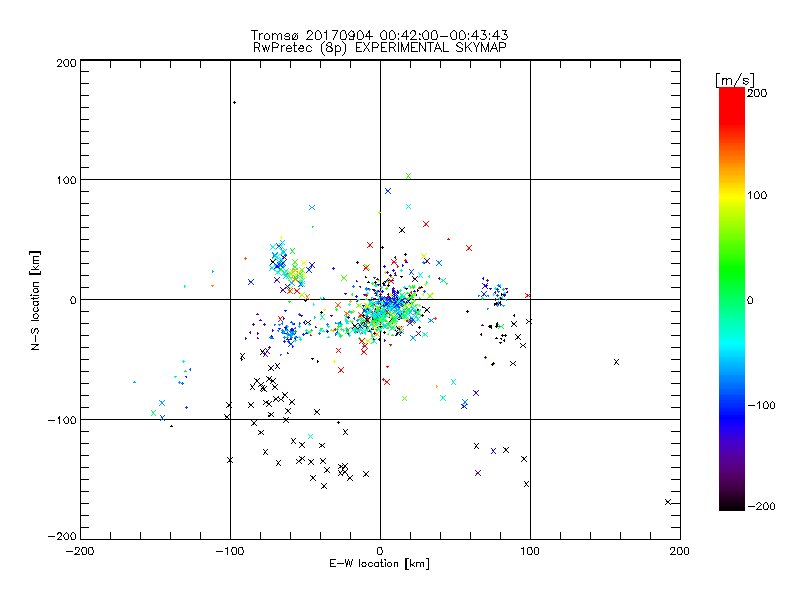Image resolution: width=800 pixels, height=600 pixels.
Task: Click the colorbar label "-200" at bottom
Action: click(761, 507)
